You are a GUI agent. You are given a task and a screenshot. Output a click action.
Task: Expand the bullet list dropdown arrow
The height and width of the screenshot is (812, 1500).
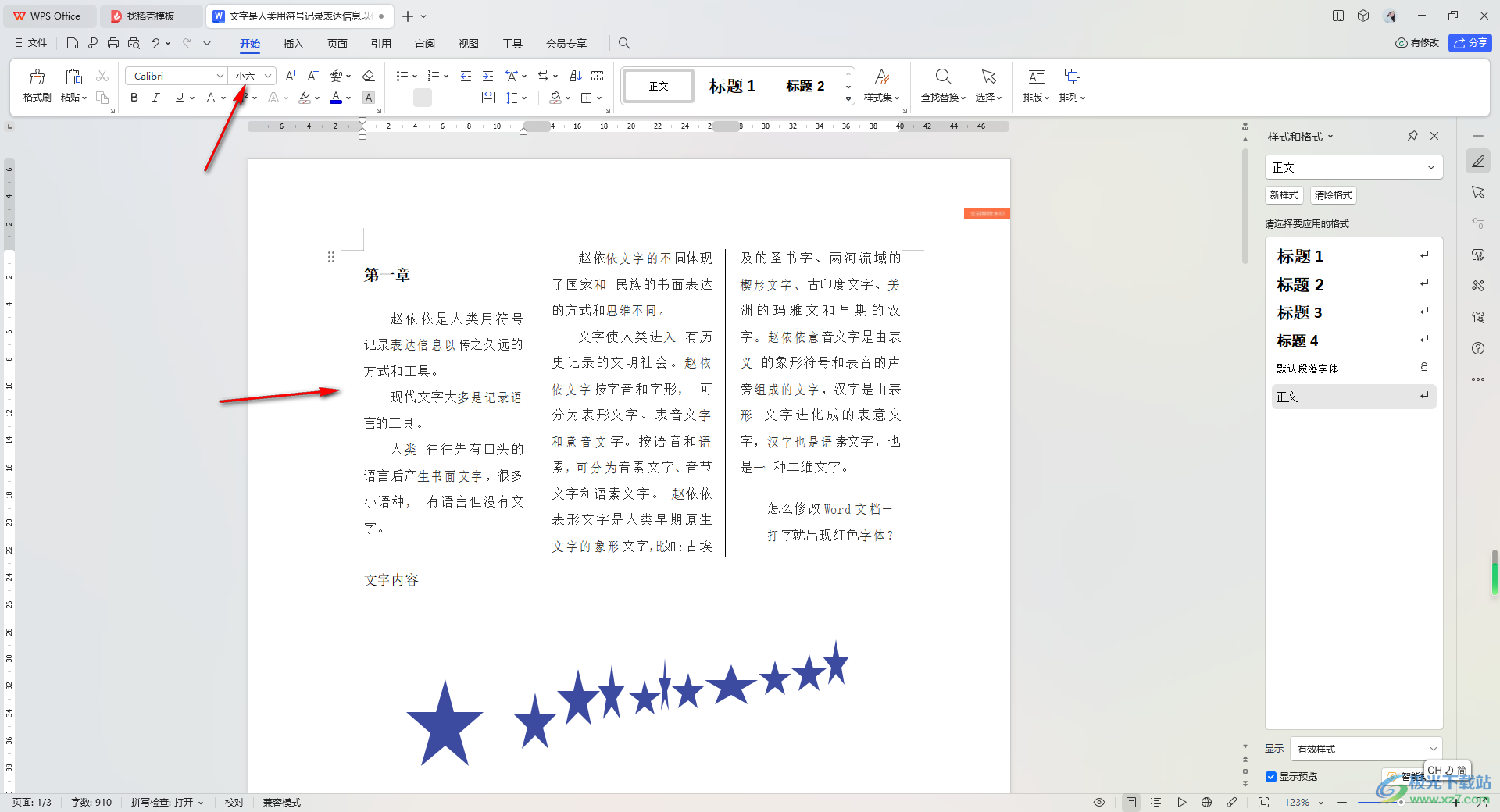click(415, 77)
